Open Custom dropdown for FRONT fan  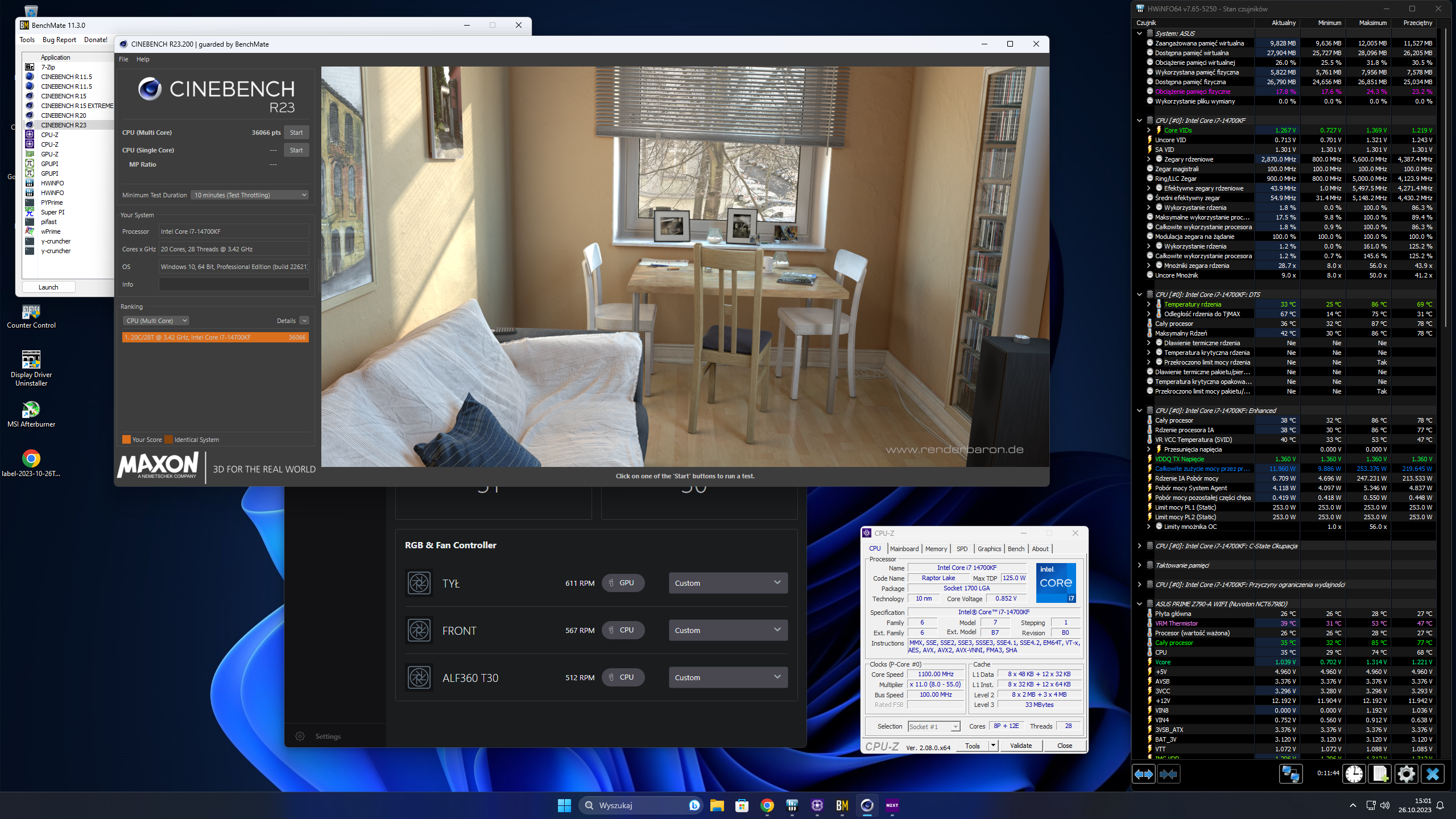(727, 630)
